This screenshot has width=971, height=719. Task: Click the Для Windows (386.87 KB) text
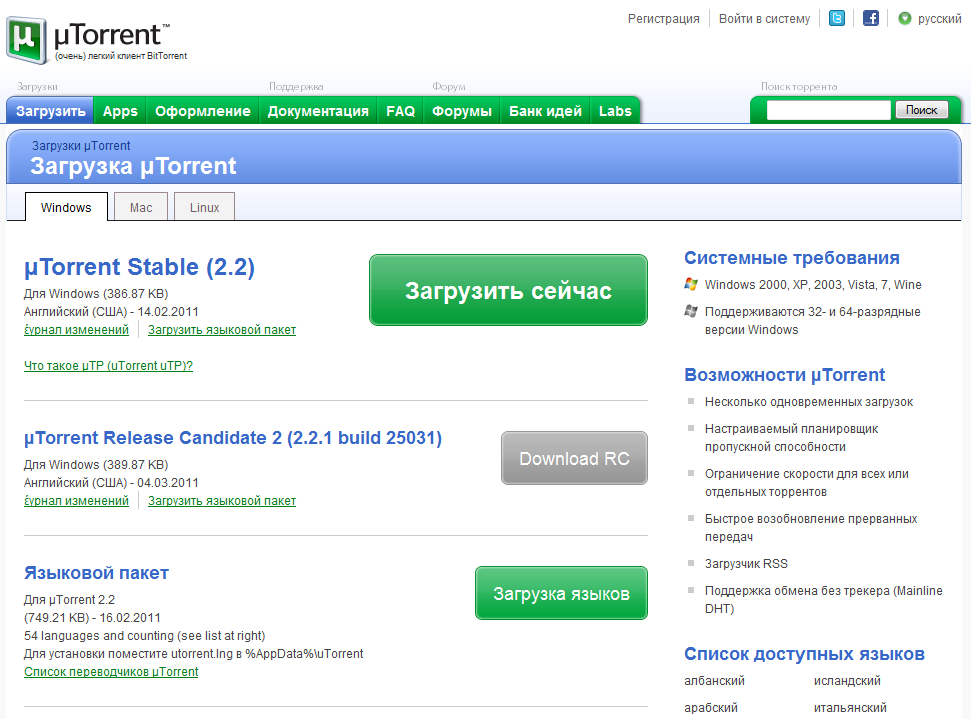tap(96, 294)
